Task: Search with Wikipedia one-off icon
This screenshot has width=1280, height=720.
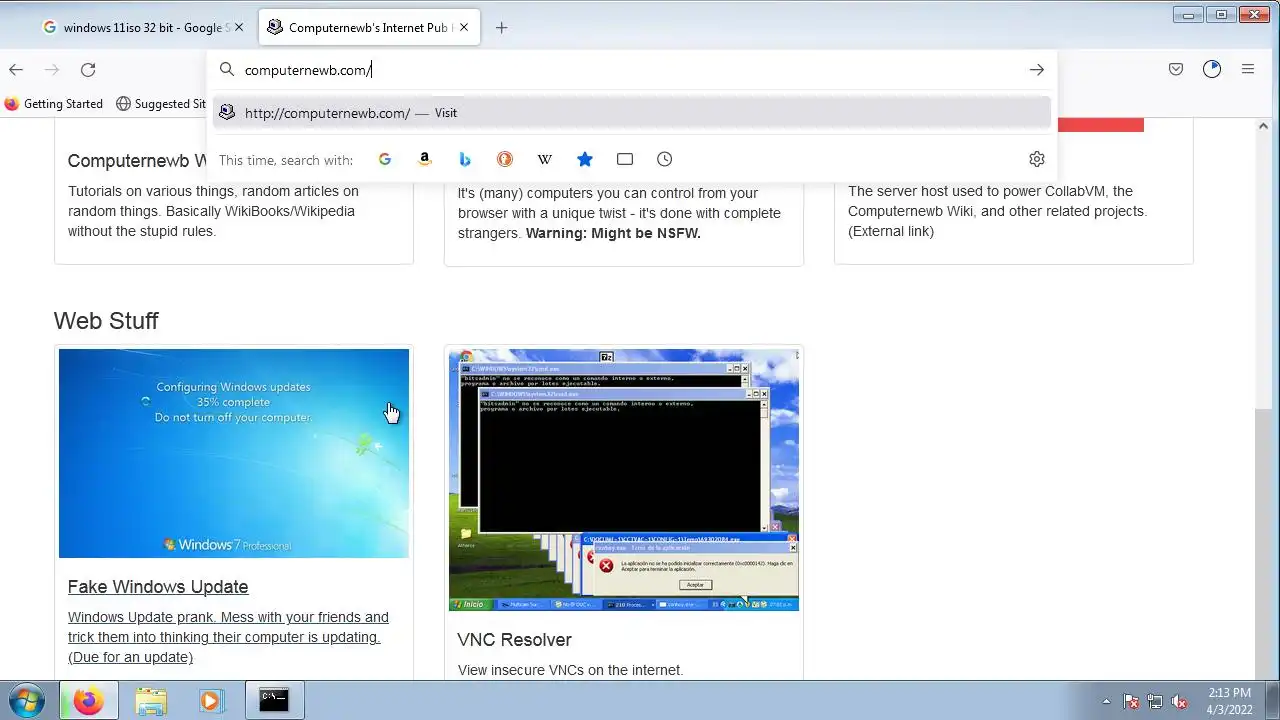Action: click(545, 159)
